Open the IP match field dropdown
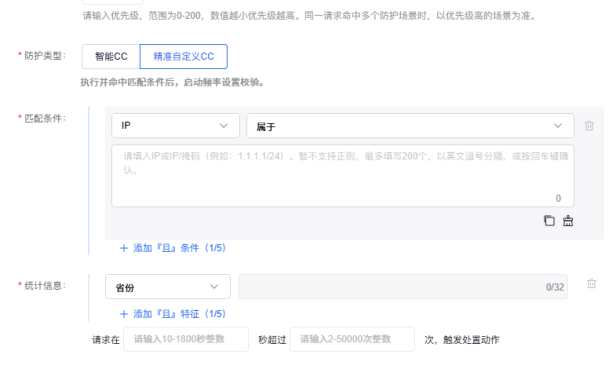Screen dimensions: 616x380 (x=175, y=126)
